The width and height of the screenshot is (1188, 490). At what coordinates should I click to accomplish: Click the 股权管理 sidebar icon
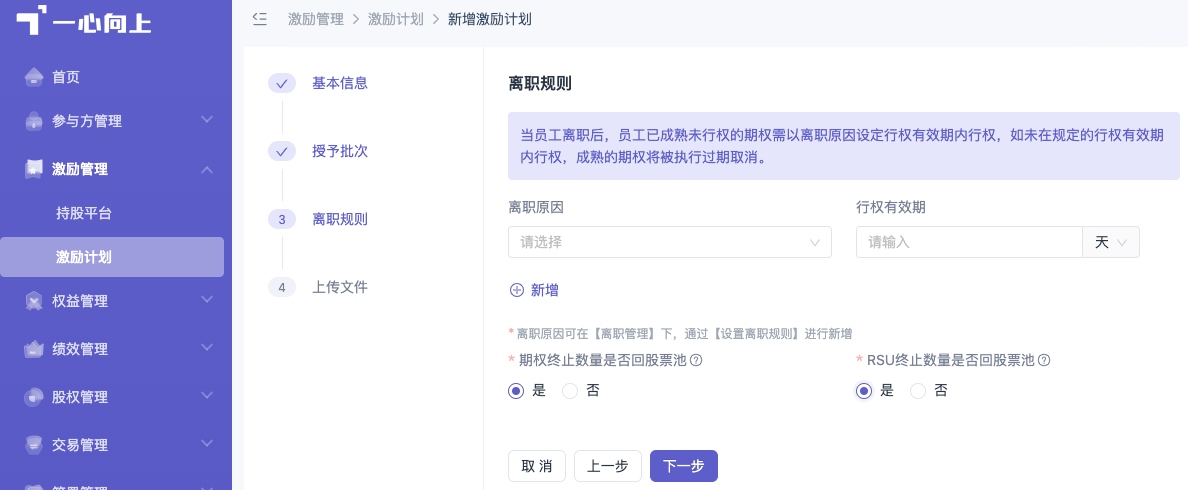[x=34, y=397]
